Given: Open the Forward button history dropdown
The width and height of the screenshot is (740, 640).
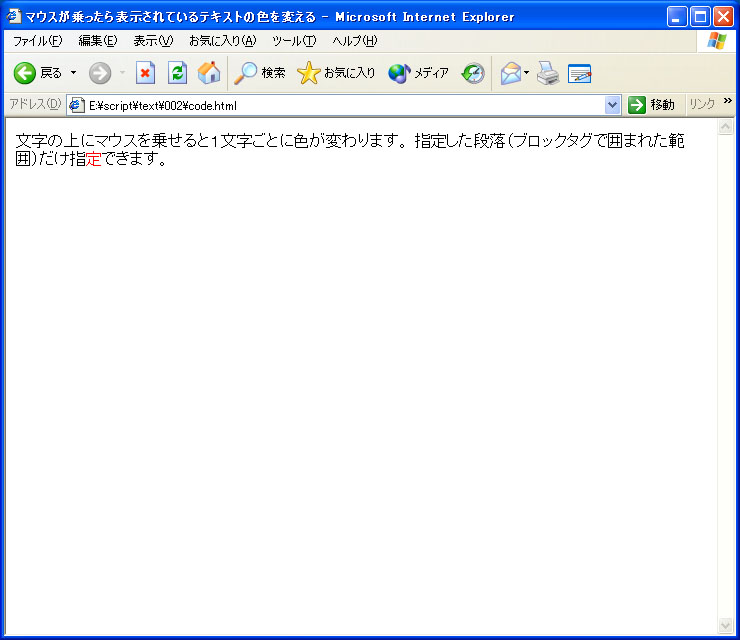Looking at the screenshot, I should [123, 73].
